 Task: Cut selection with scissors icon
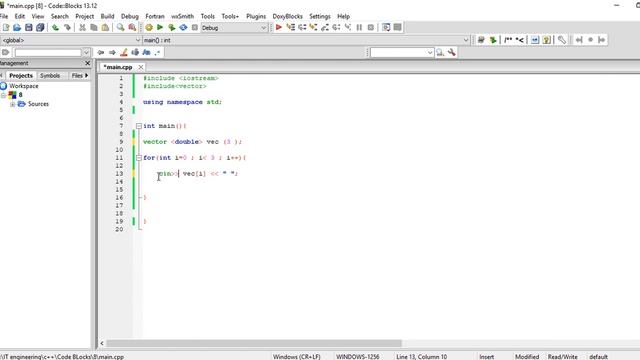point(82,27)
